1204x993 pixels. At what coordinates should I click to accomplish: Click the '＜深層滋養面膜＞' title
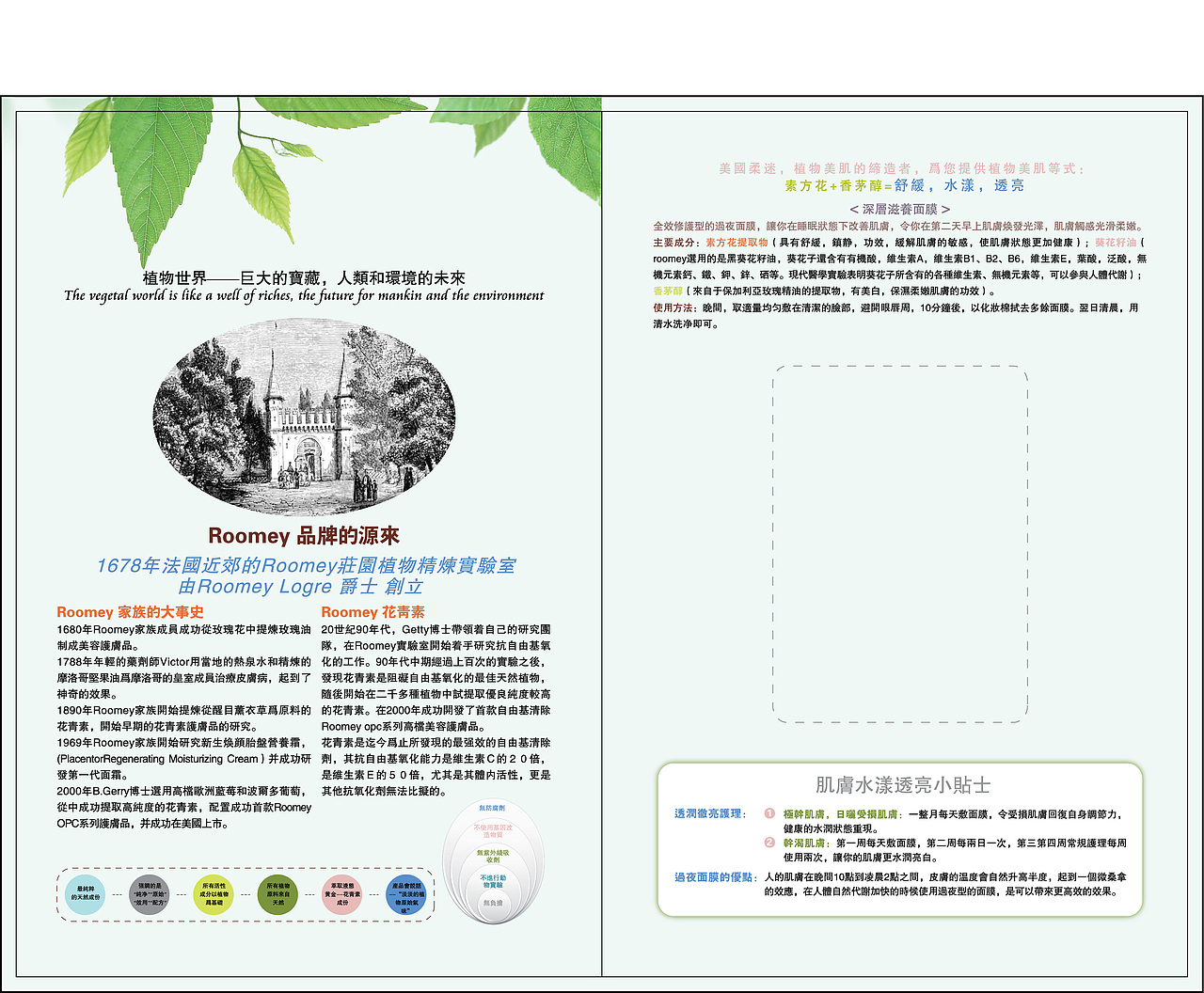click(x=900, y=209)
